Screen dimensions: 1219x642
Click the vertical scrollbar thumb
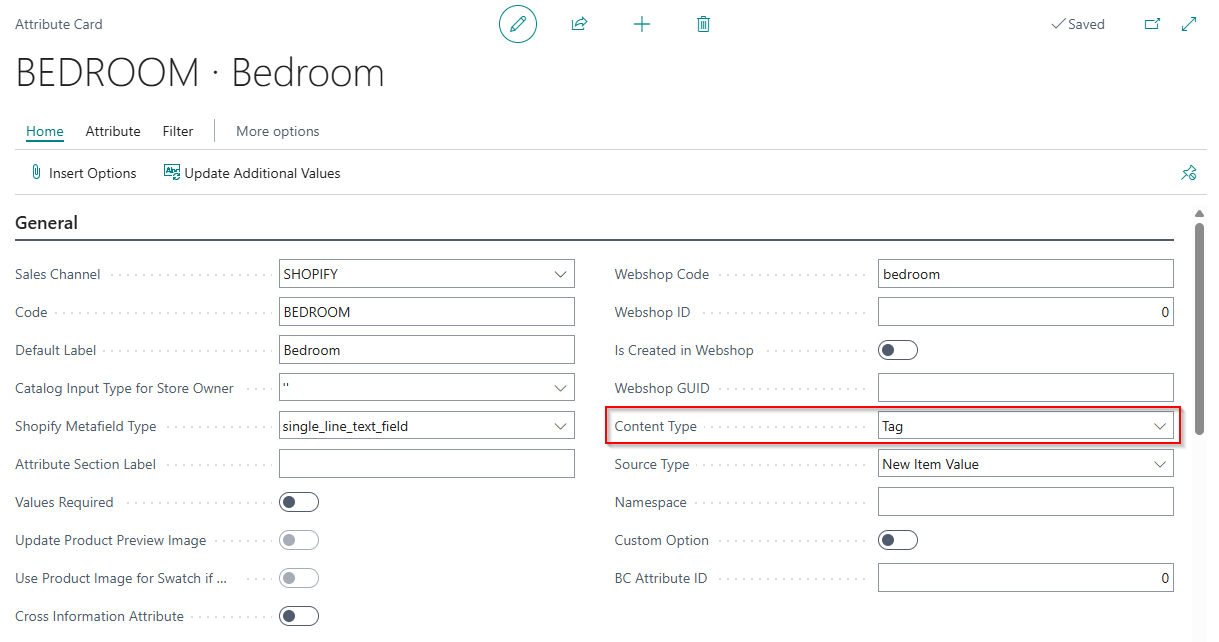click(x=1199, y=328)
